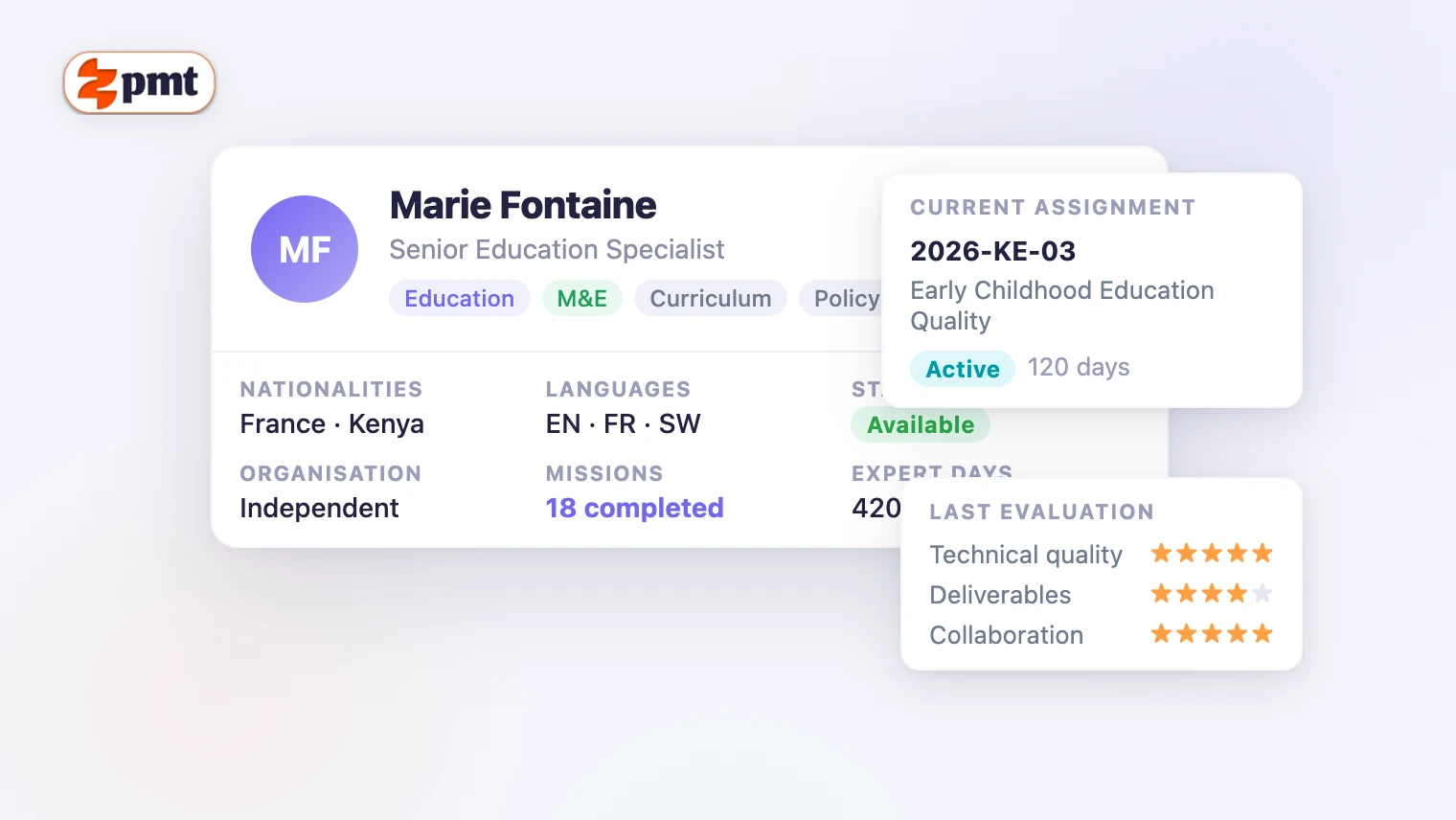This screenshot has width=1456, height=820.
Task: Click the 120 days duration text
Action: (1079, 367)
